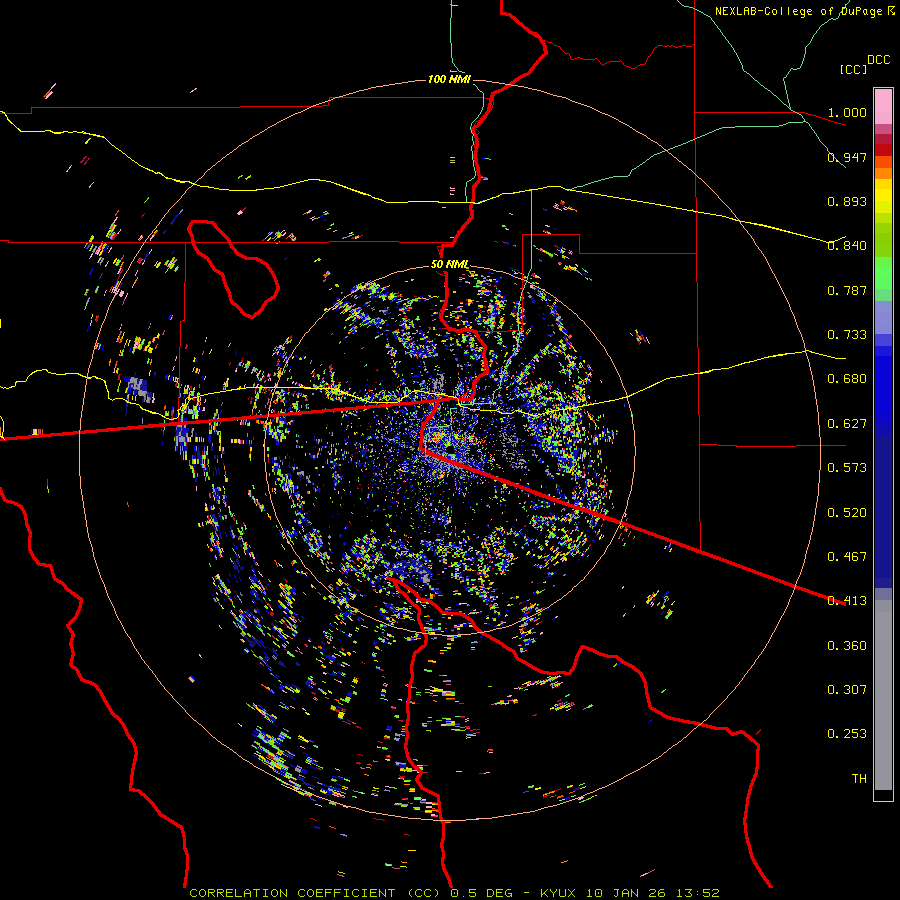Image resolution: width=900 pixels, height=900 pixels.
Task: Pick the gray low-value segment of color bar
Action: coord(883,695)
